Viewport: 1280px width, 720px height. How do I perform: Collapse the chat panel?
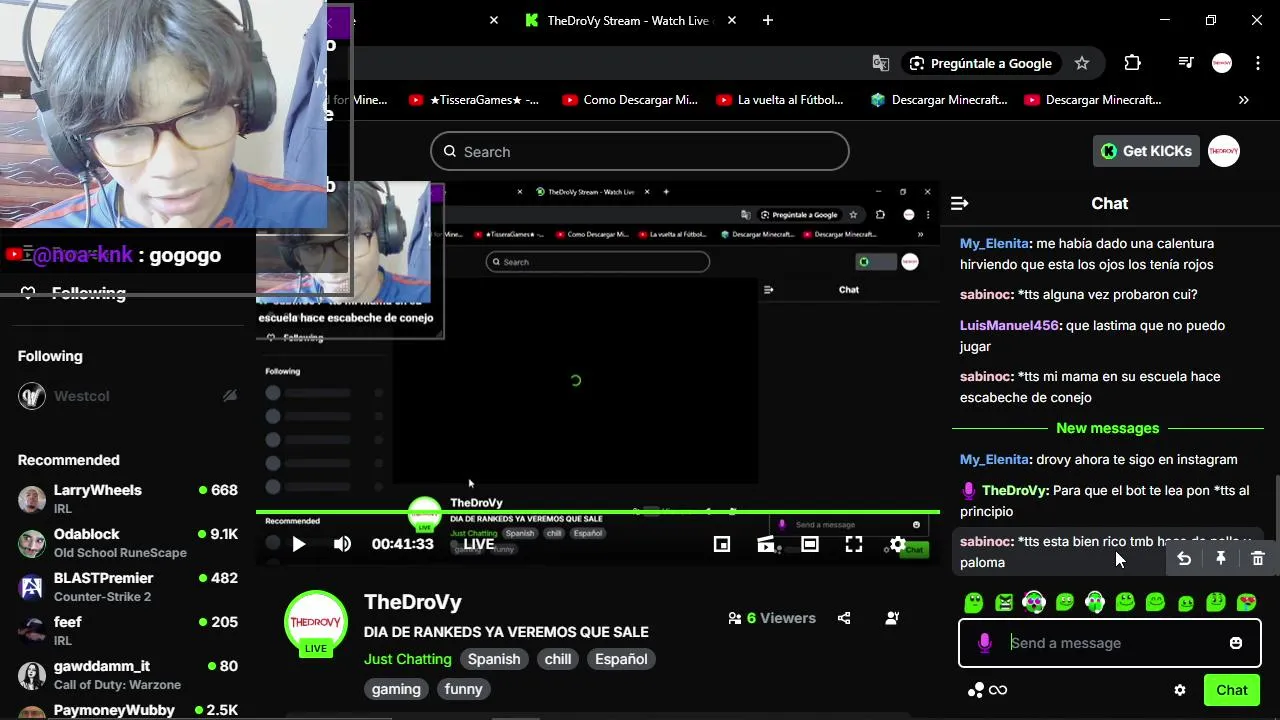(960, 203)
